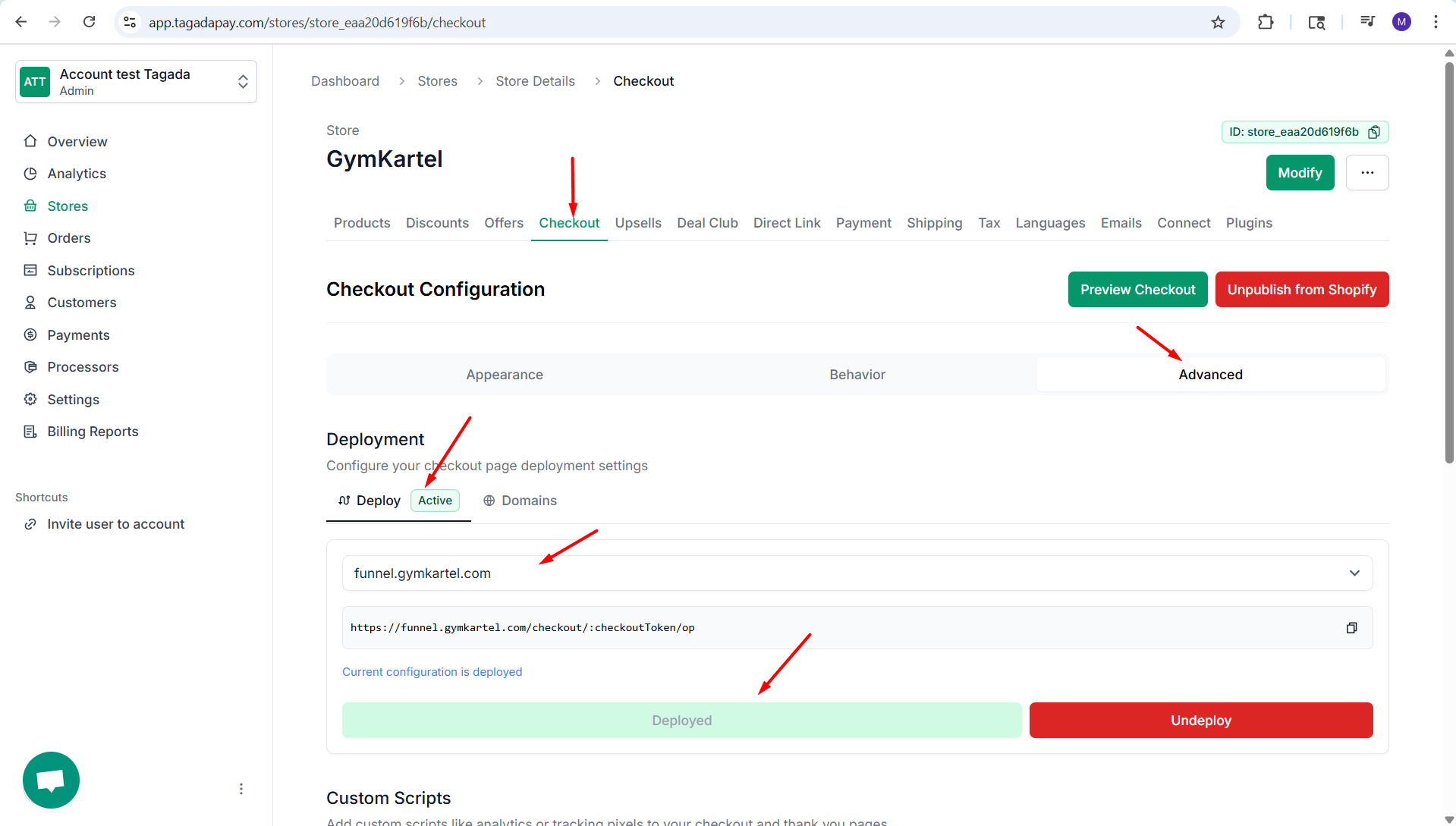Image resolution: width=1456 pixels, height=826 pixels.
Task: Open Stores in sidebar
Action: coord(67,206)
